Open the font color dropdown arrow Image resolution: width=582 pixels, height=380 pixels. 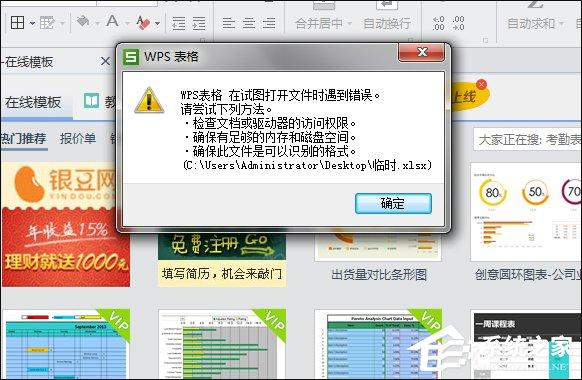tap(127, 23)
